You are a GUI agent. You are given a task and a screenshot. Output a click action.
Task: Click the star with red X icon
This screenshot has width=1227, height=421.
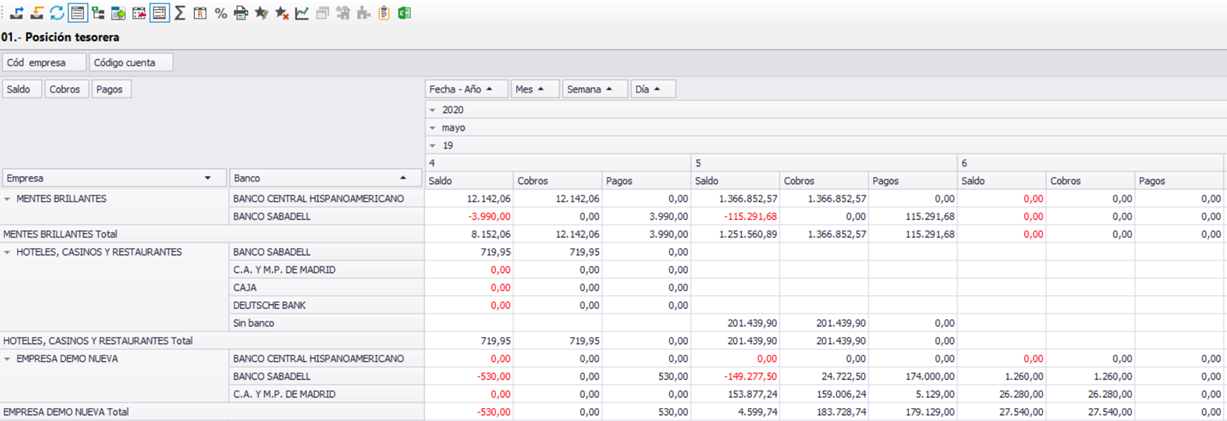coord(282,13)
